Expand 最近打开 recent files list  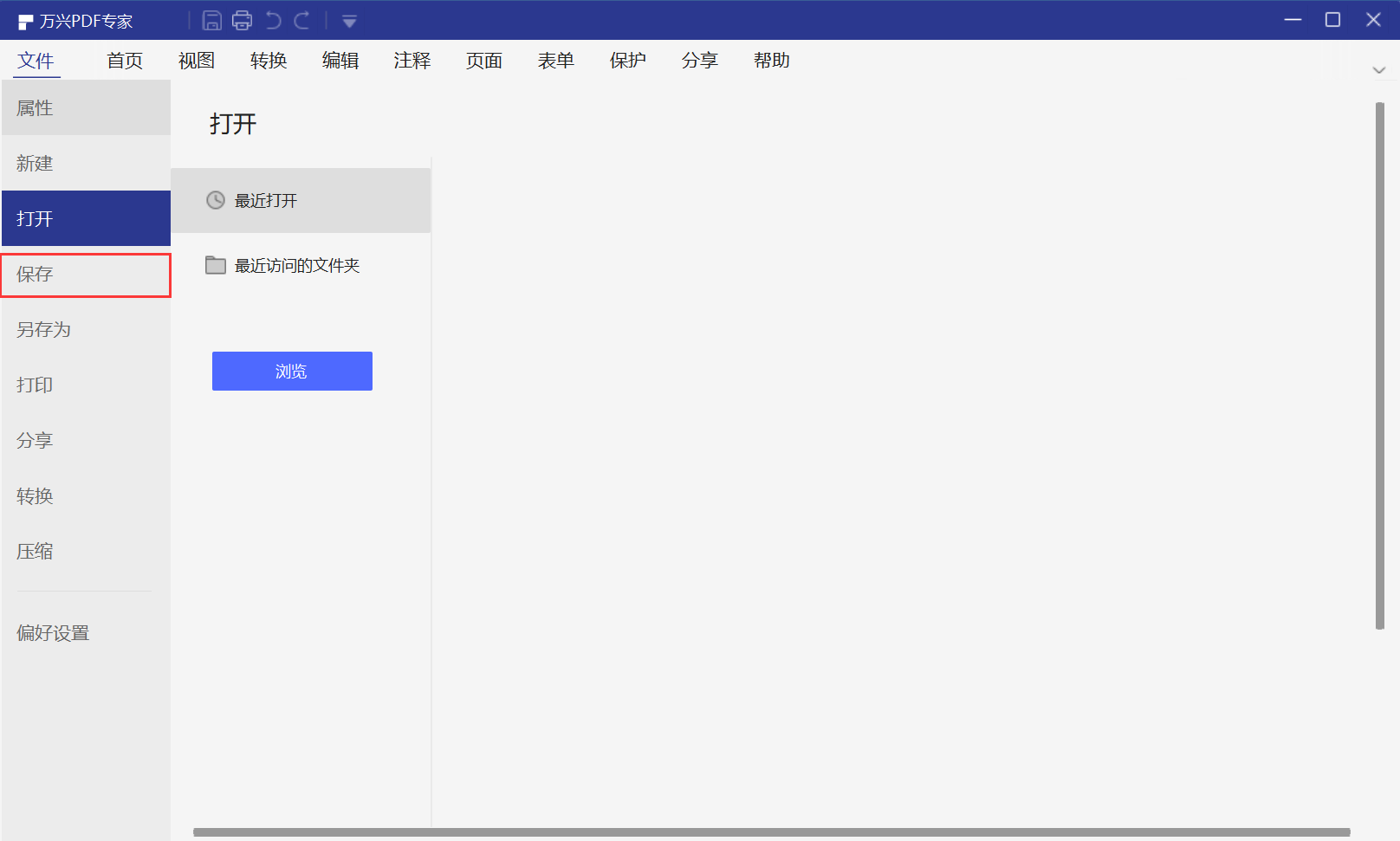pos(264,200)
